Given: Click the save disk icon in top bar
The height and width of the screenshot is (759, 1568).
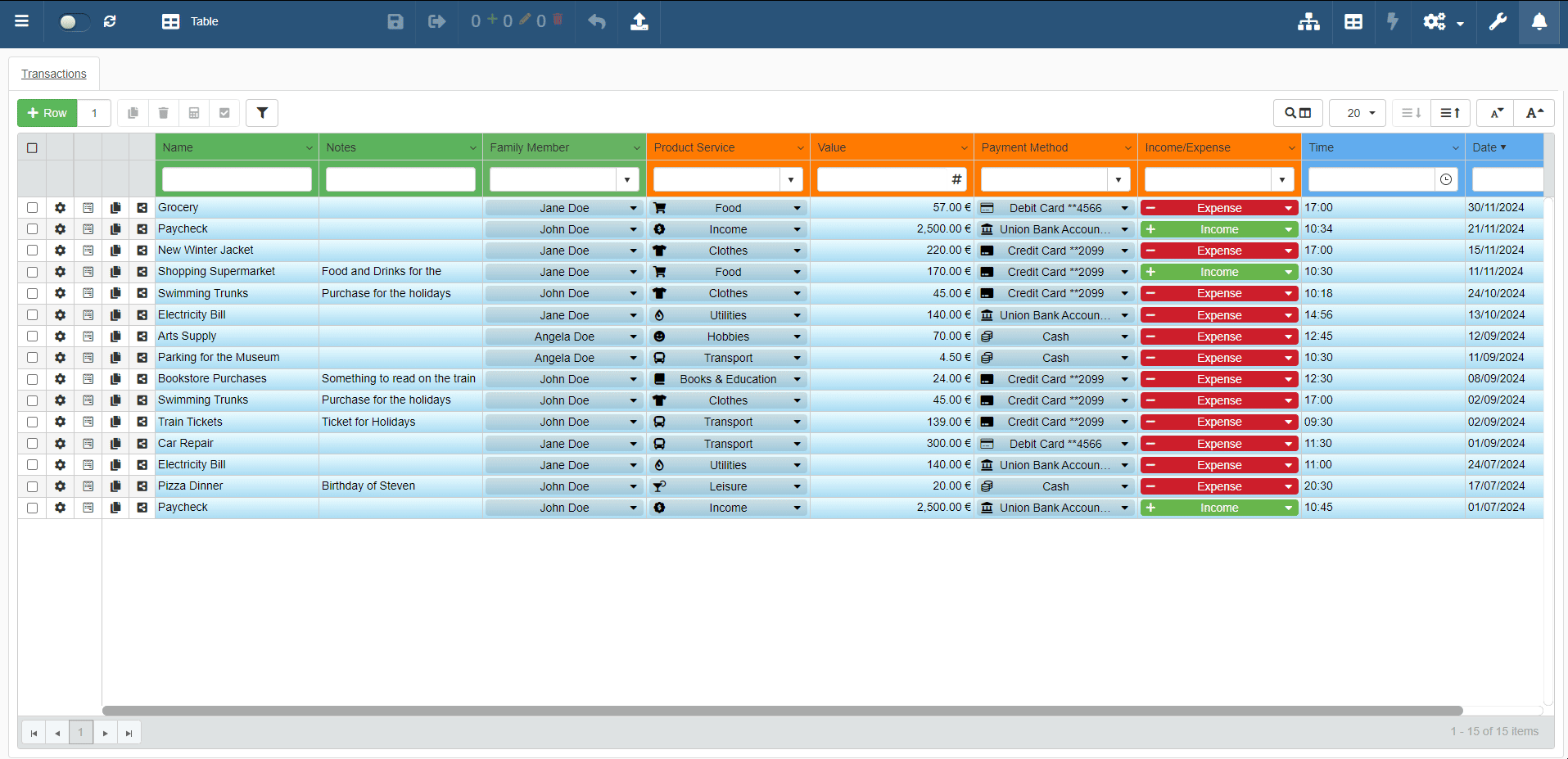Looking at the screenshot, I should [395, 21].
